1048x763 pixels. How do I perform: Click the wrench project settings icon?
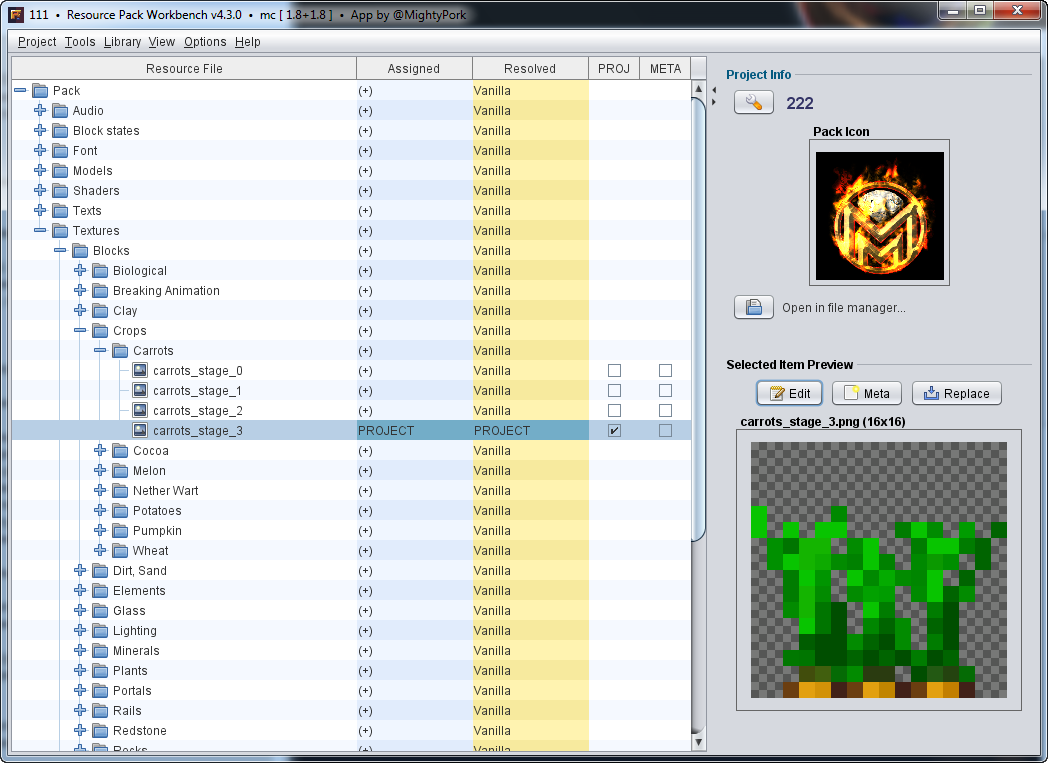(754, 103)
